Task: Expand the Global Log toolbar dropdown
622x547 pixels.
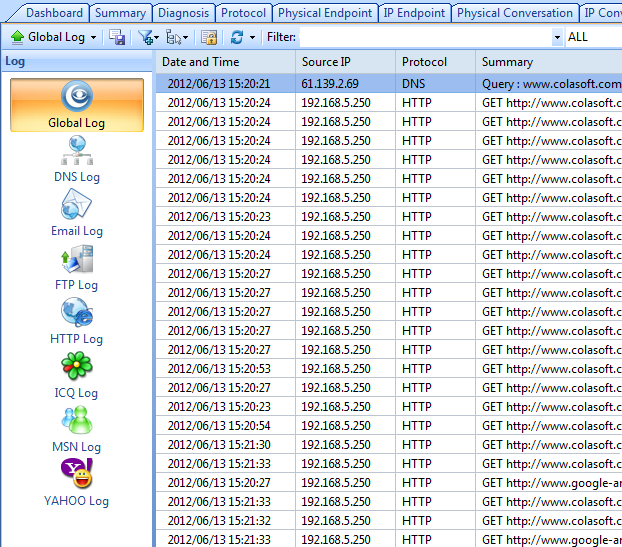Action: coord(94,37)
